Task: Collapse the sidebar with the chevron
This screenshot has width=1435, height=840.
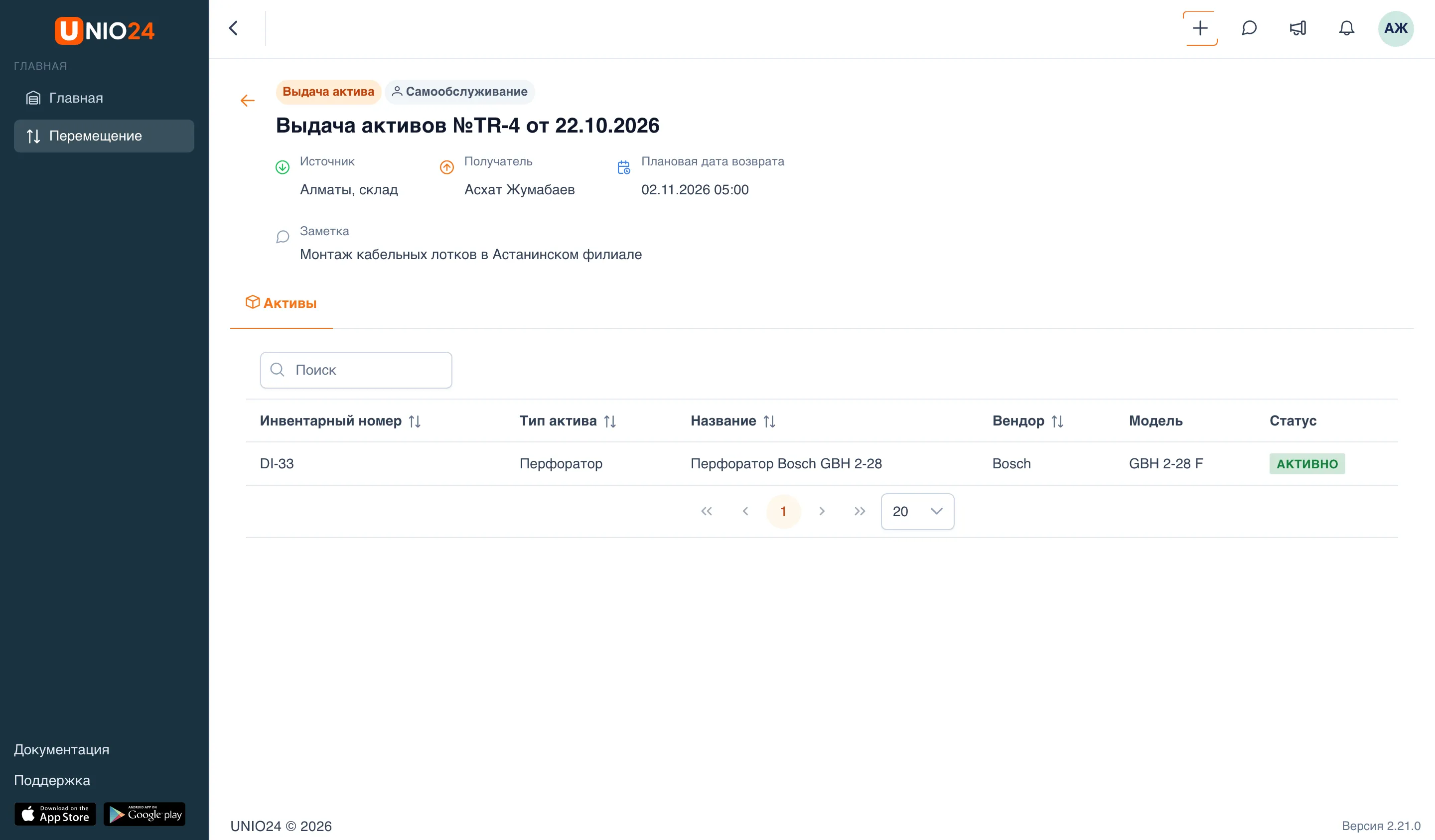Action: (234, 28)
